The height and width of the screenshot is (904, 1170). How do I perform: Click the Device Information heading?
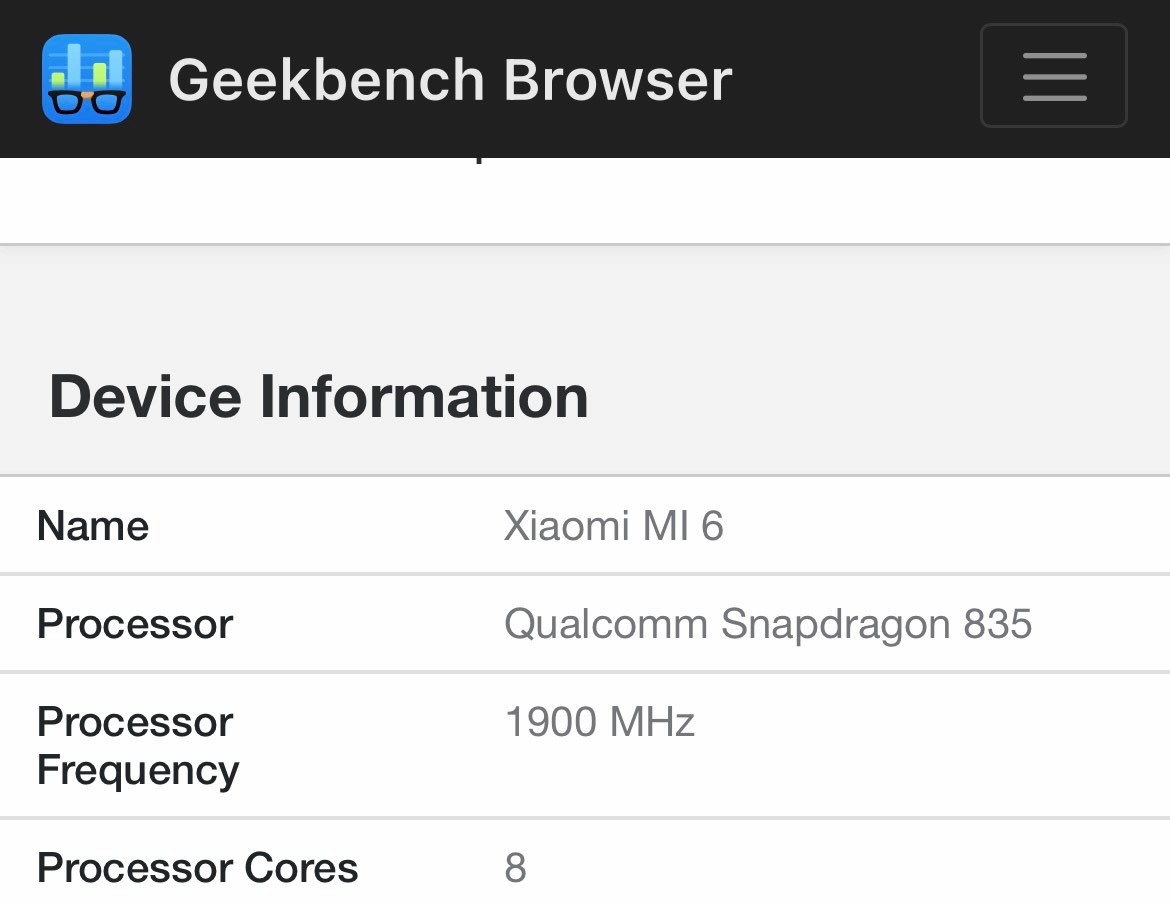point(318,396)
